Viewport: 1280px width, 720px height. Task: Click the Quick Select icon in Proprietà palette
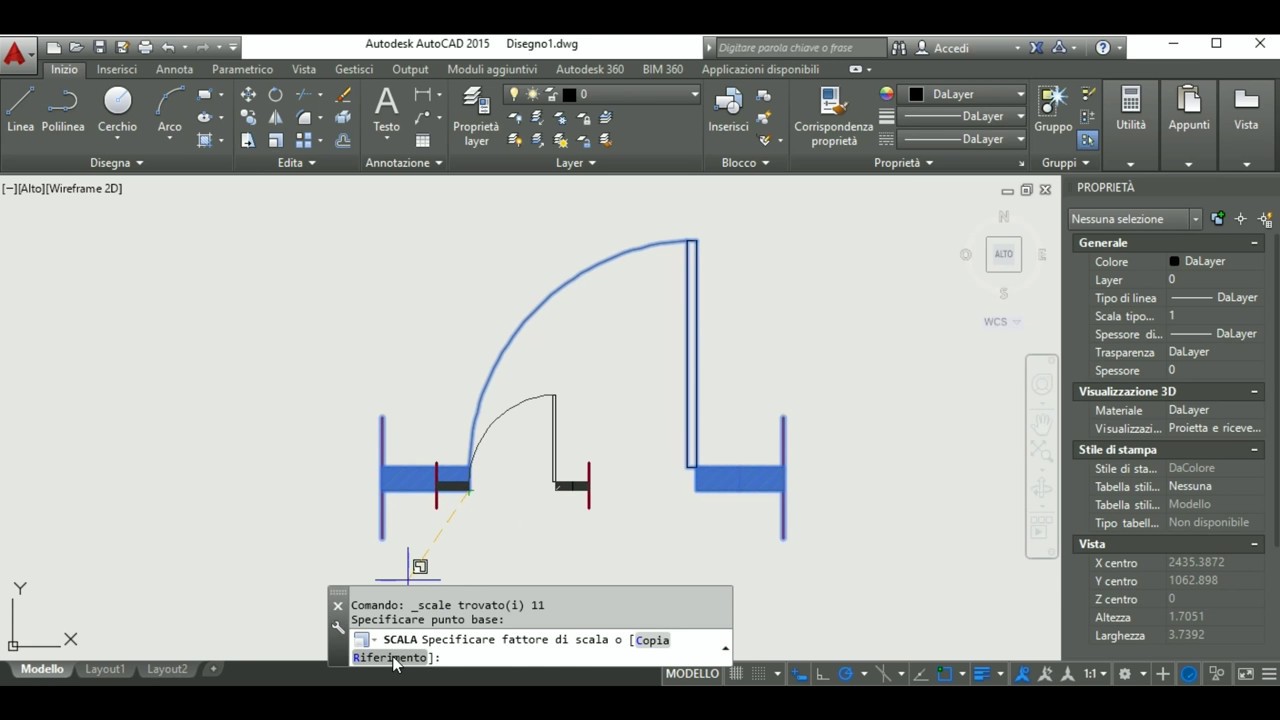click(x=1265, y=218)
